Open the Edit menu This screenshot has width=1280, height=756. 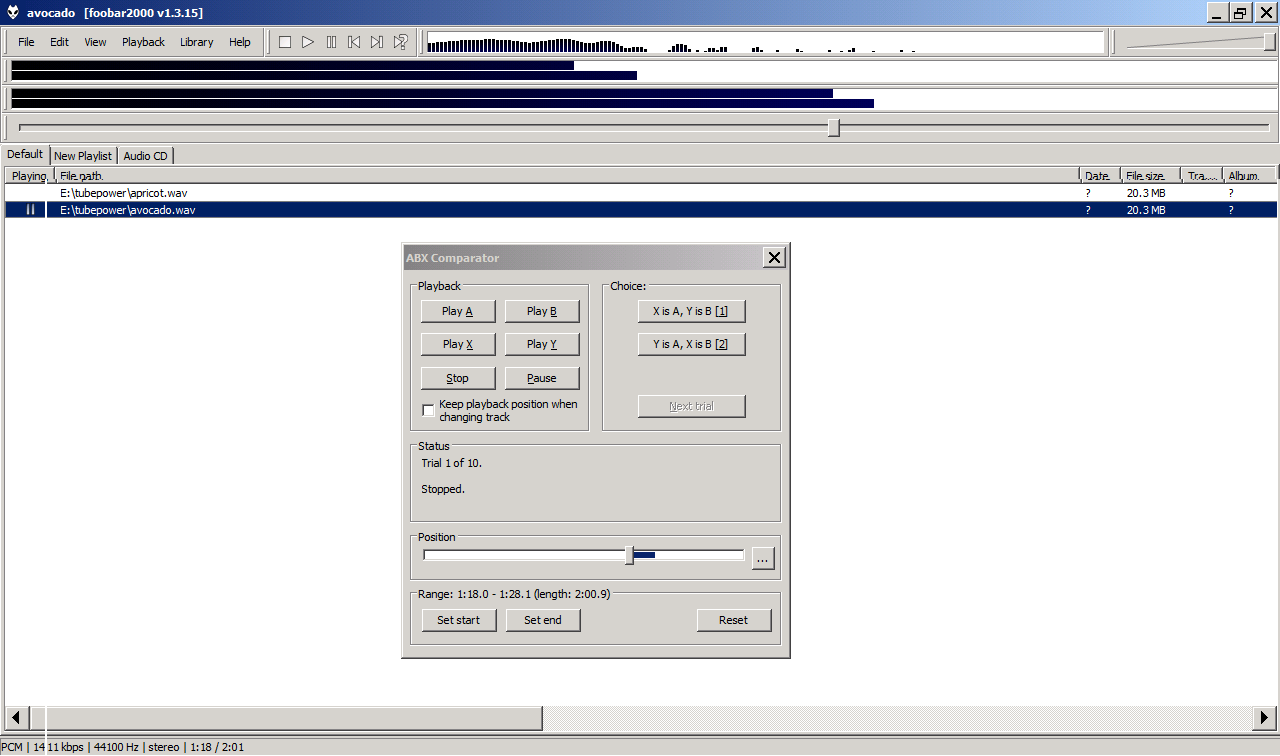[60, 42]
